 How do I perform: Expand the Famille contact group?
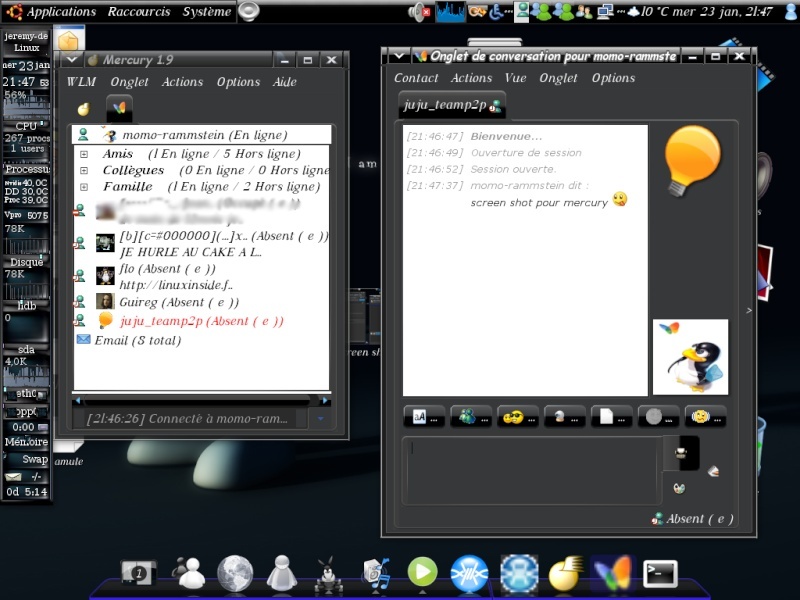[x=84, y=187]
